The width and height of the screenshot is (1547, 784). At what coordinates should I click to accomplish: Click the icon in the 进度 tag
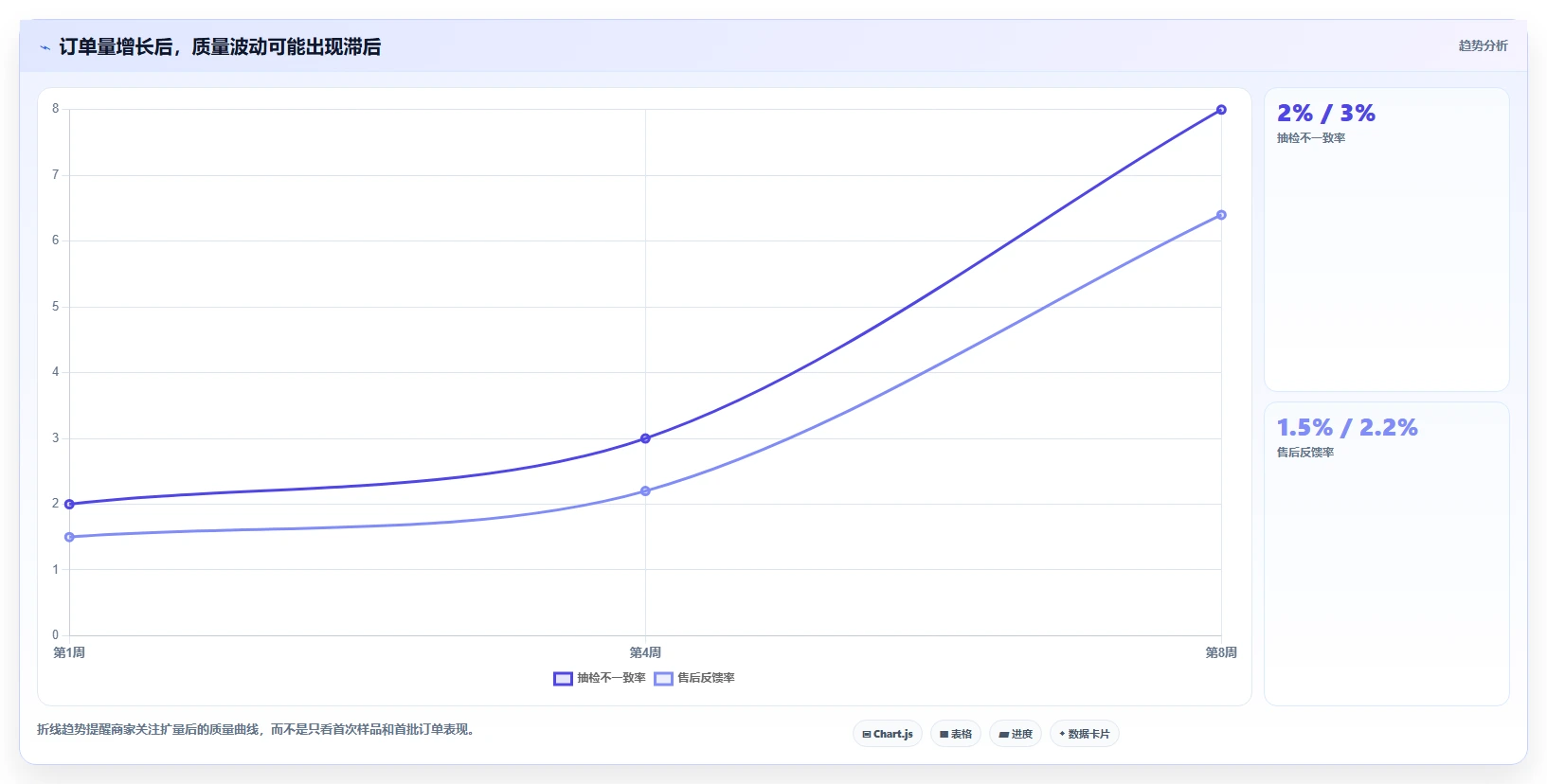pyautogui.click(x=1003, y=734)
